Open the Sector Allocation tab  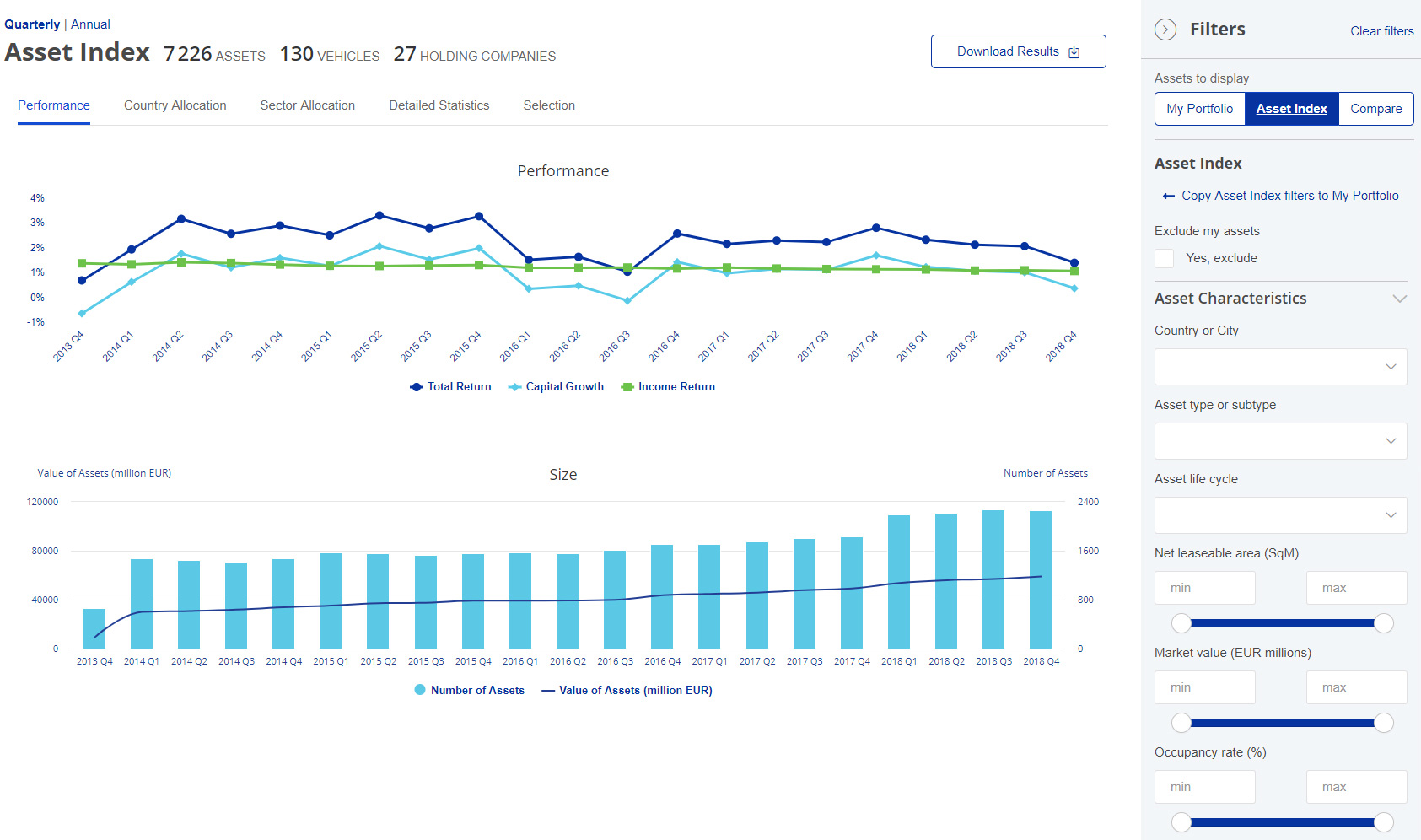click(x=308, y=105)
